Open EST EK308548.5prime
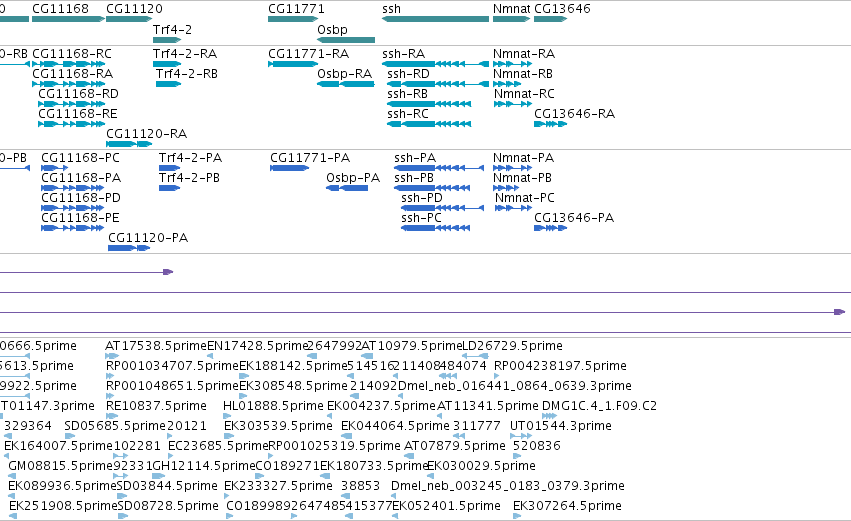The height and width of the screenshot is (521, 851). coord(294,386)
